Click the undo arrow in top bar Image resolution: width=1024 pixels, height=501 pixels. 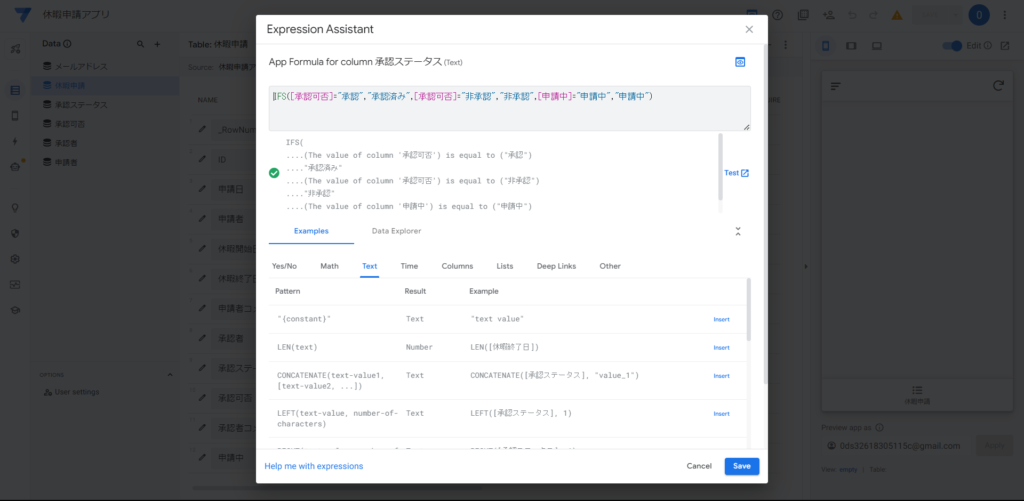pyautogui.click(x=852, y=14)
